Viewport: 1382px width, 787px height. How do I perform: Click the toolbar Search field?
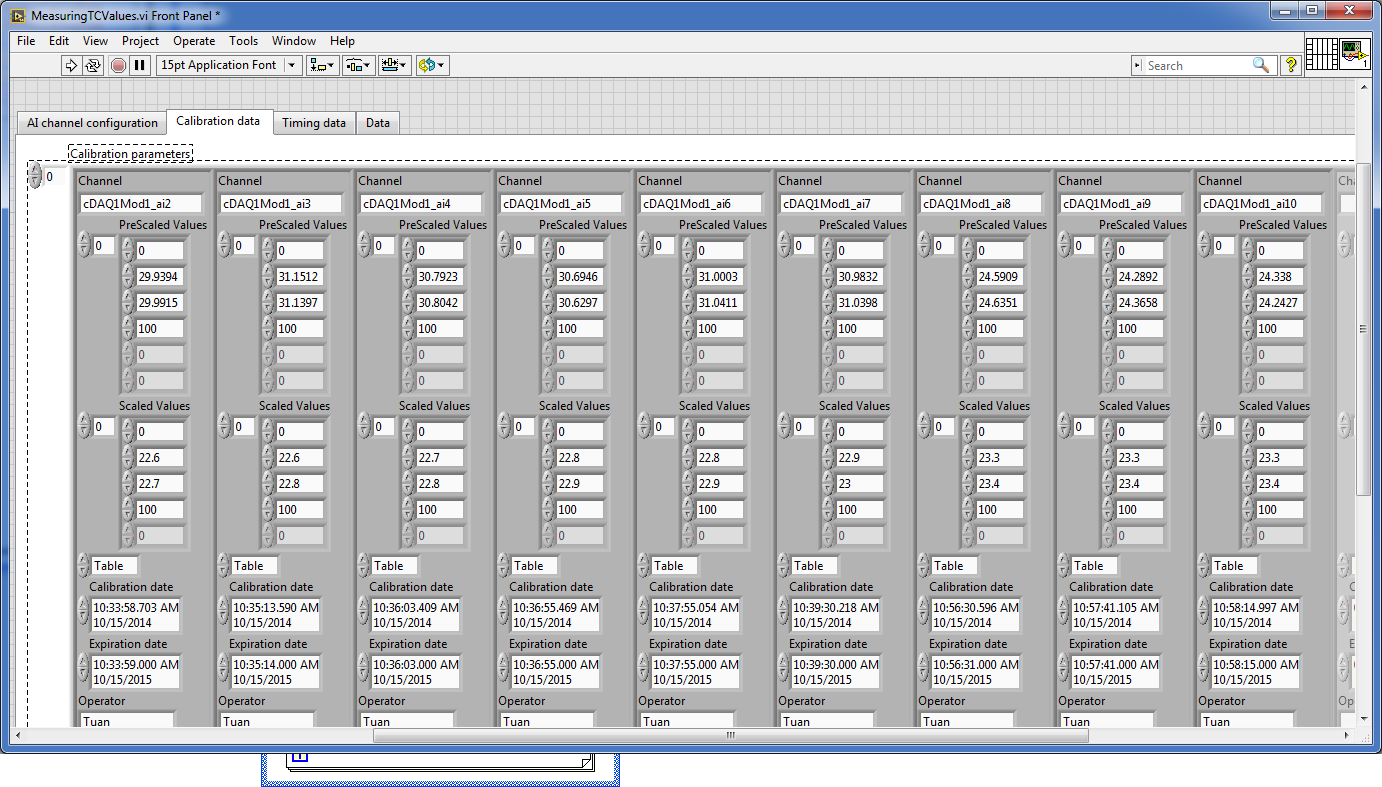pos(1195,65)
